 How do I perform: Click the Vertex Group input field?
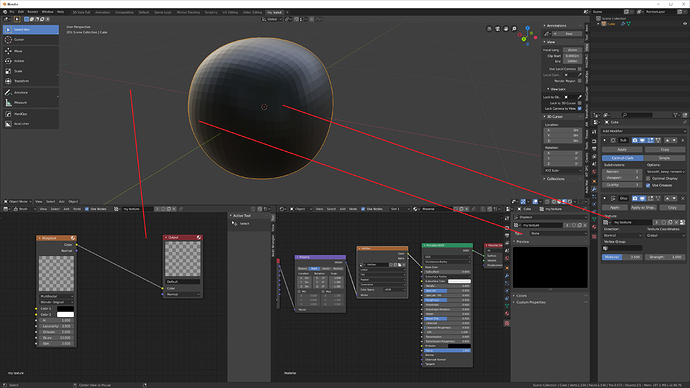[x=622, y=248]
